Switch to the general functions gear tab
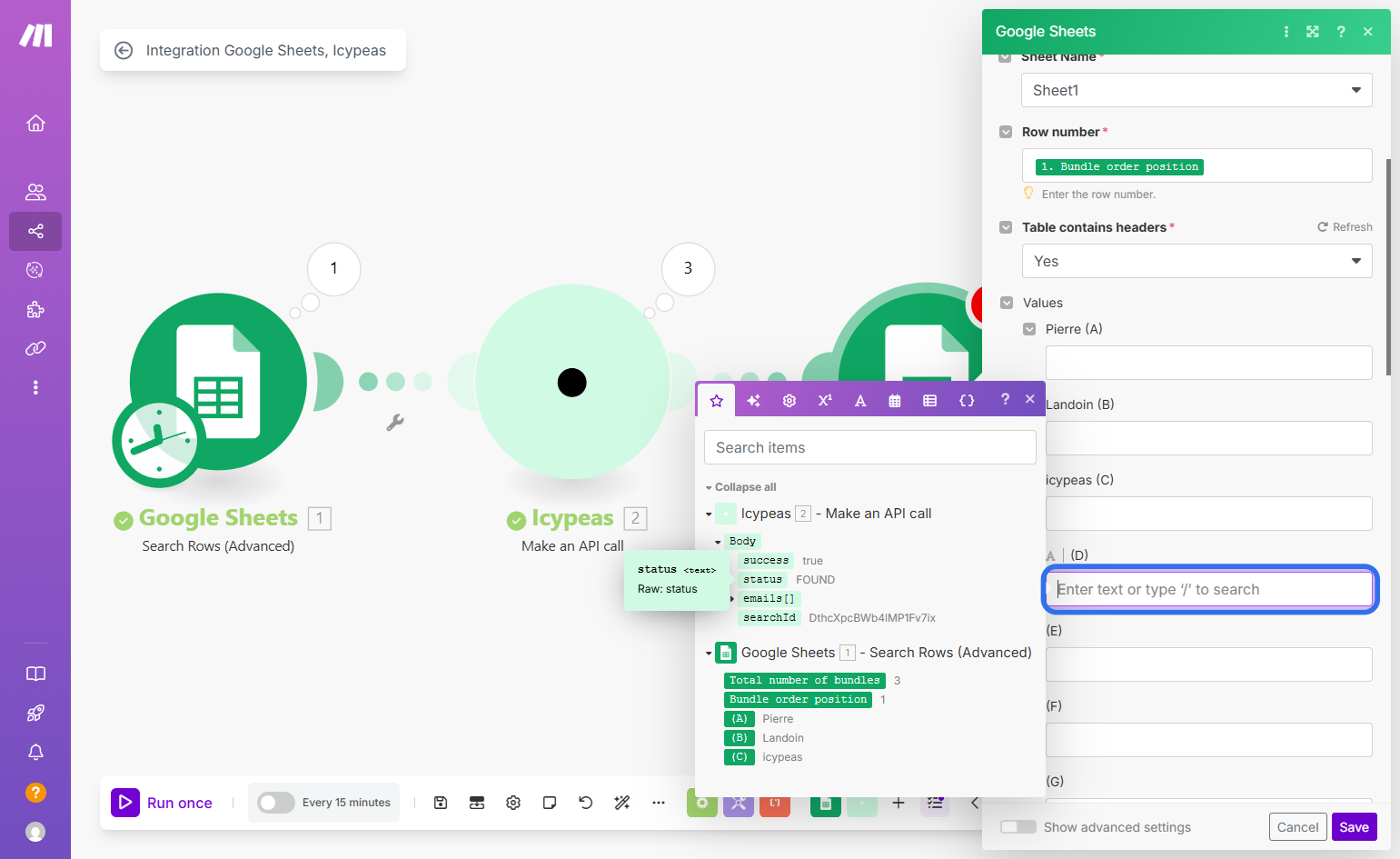The height and width of the screenshot is (859, 1400). coord(789,400)
